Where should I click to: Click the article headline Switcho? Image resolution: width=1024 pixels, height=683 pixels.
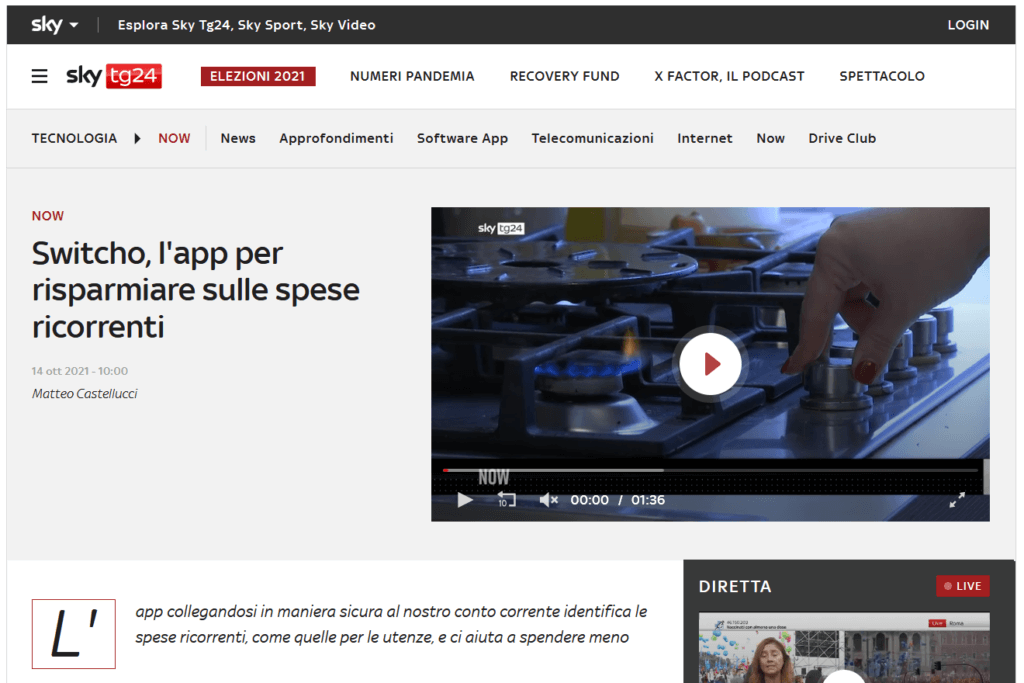[x=195, y=290]
